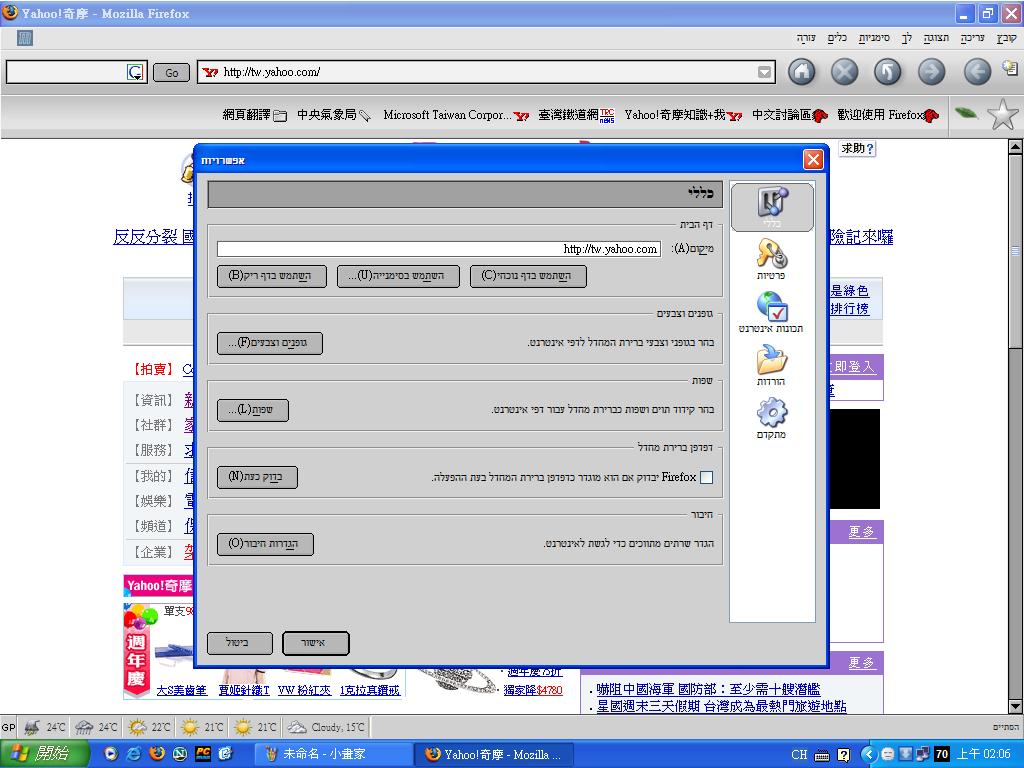The width and height of the screenshot is (1024, 768).
Task: Click the Fonts & Colors (גופנים וצבעים) button
Action: pyautogui.click(x=270, y=343)
